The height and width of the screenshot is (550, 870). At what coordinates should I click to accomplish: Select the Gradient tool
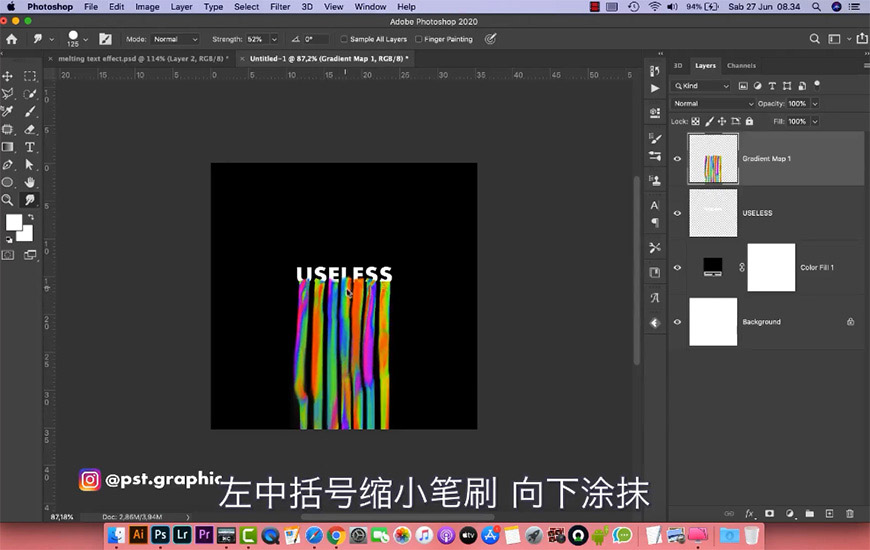coord(8,147)
